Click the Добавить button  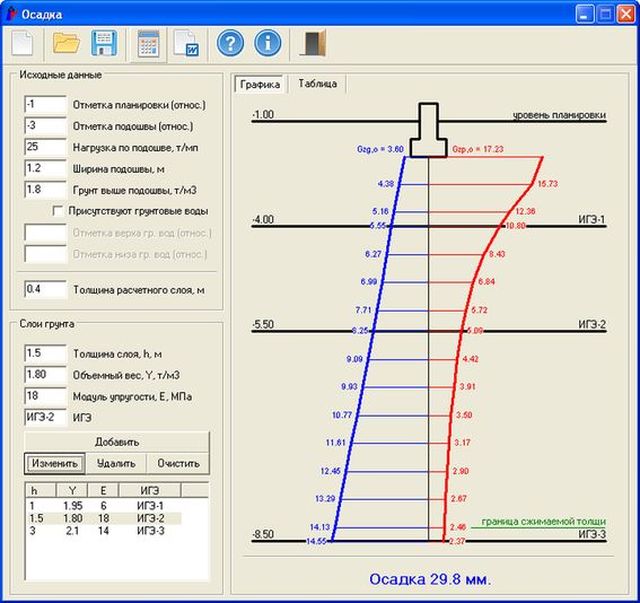[x=117, y=442]
